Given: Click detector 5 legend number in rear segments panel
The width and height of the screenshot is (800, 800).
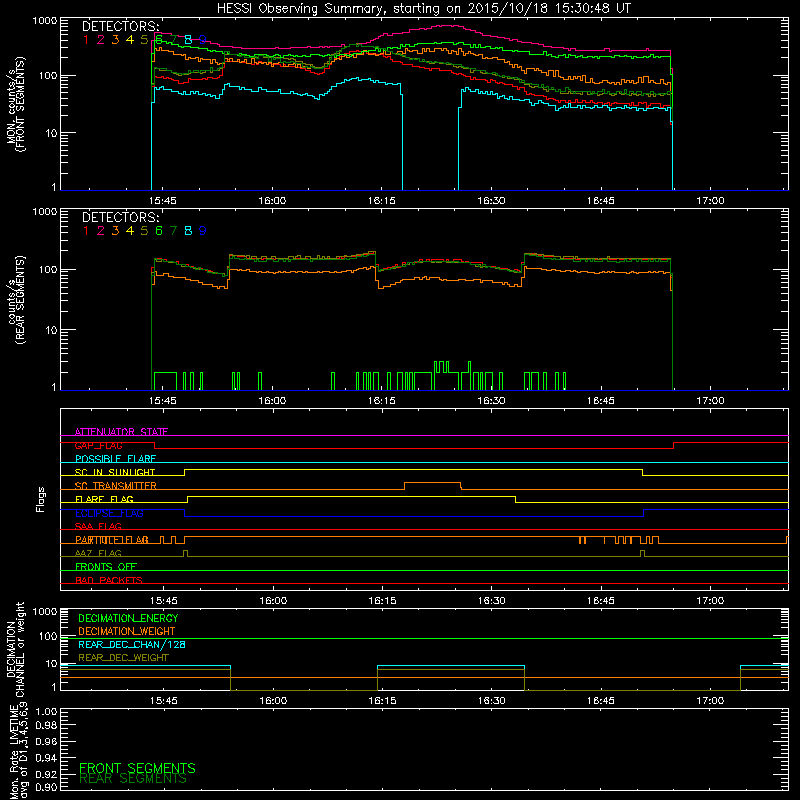Looking at the screenshot, I should click(144, 231).
